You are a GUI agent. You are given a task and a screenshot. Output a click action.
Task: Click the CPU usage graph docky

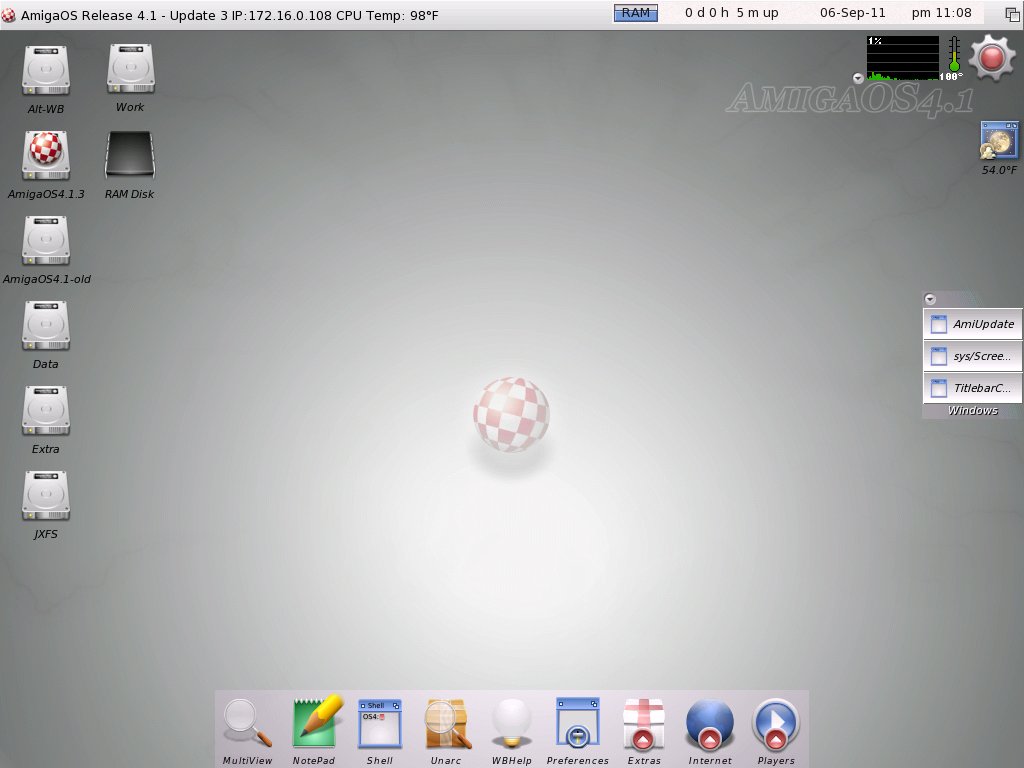pyautogui.click(x=902, y=58)
